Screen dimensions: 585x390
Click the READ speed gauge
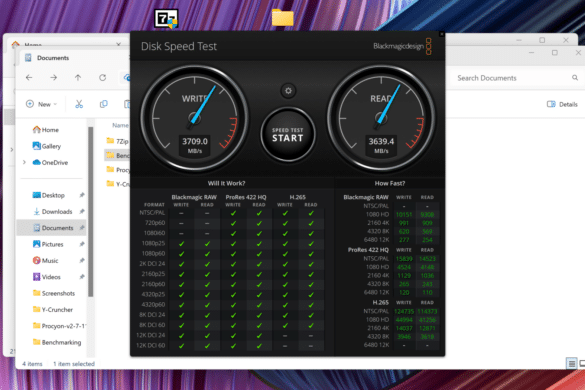pyautogui.click(x=381, y=118)
